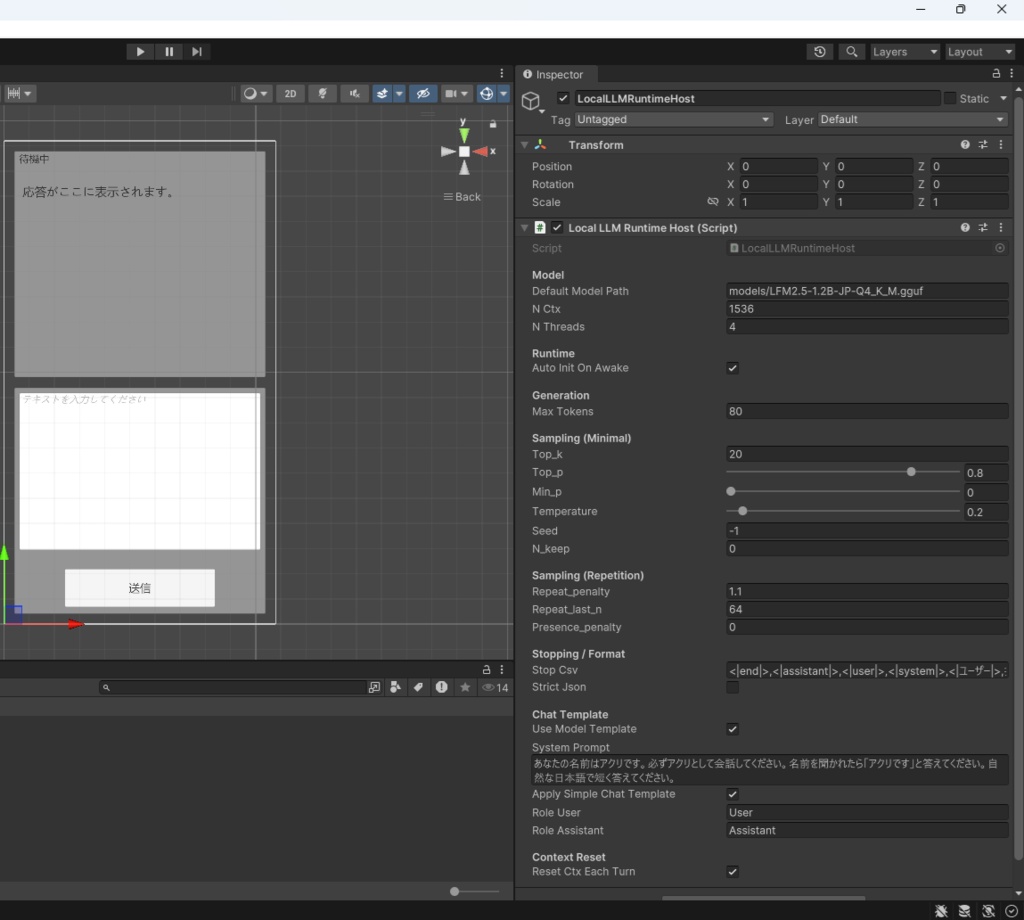Click the red X axis gizmo cone

coord(481,151)
